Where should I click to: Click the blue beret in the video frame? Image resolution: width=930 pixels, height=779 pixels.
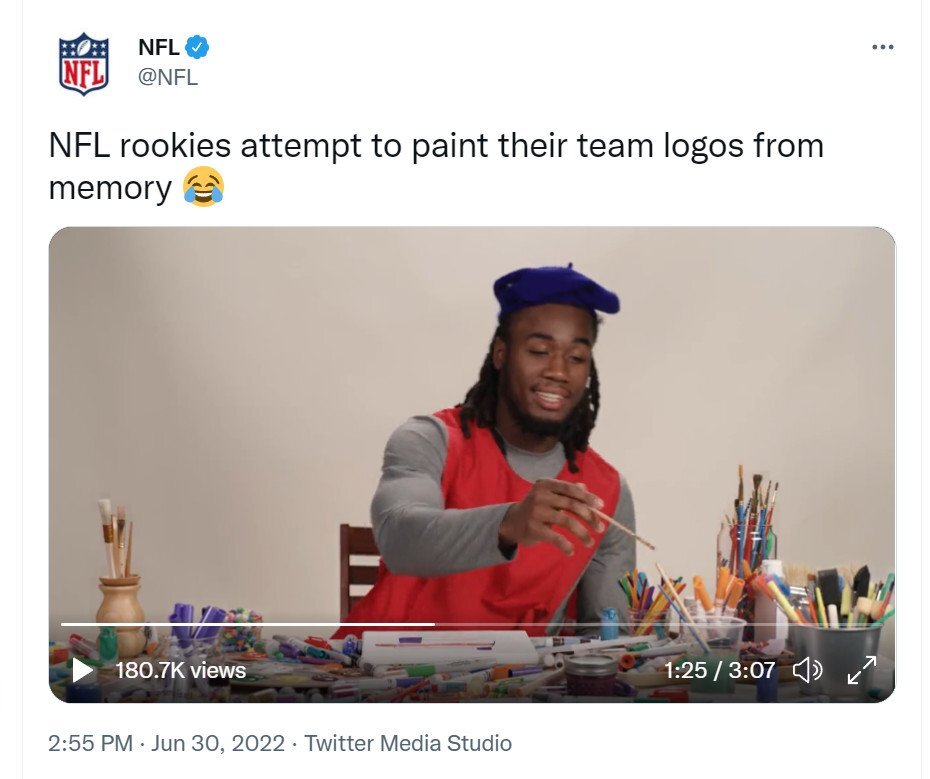tap(556, 292)
